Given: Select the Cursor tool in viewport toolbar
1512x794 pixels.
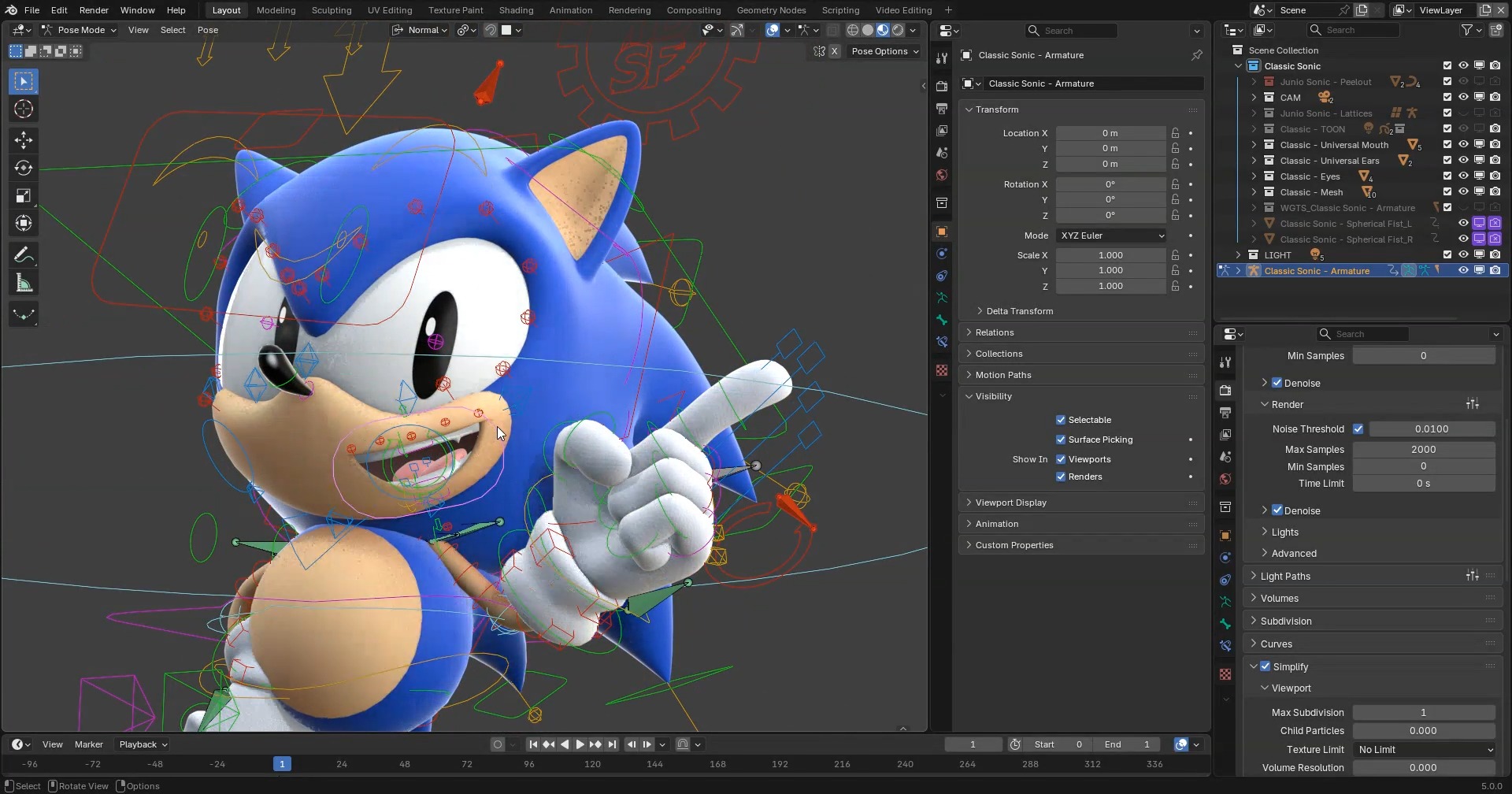Looking at the screenshot, I should point(24,109).
